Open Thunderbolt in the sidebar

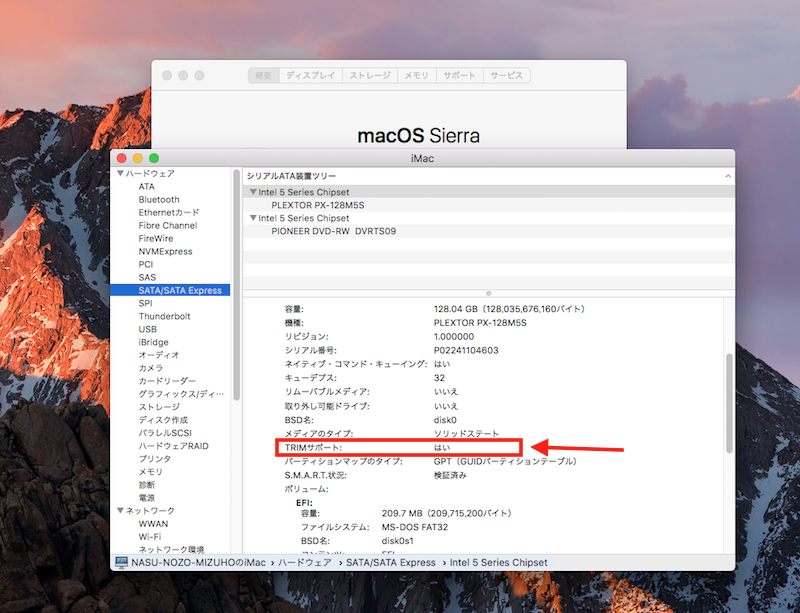164,316
